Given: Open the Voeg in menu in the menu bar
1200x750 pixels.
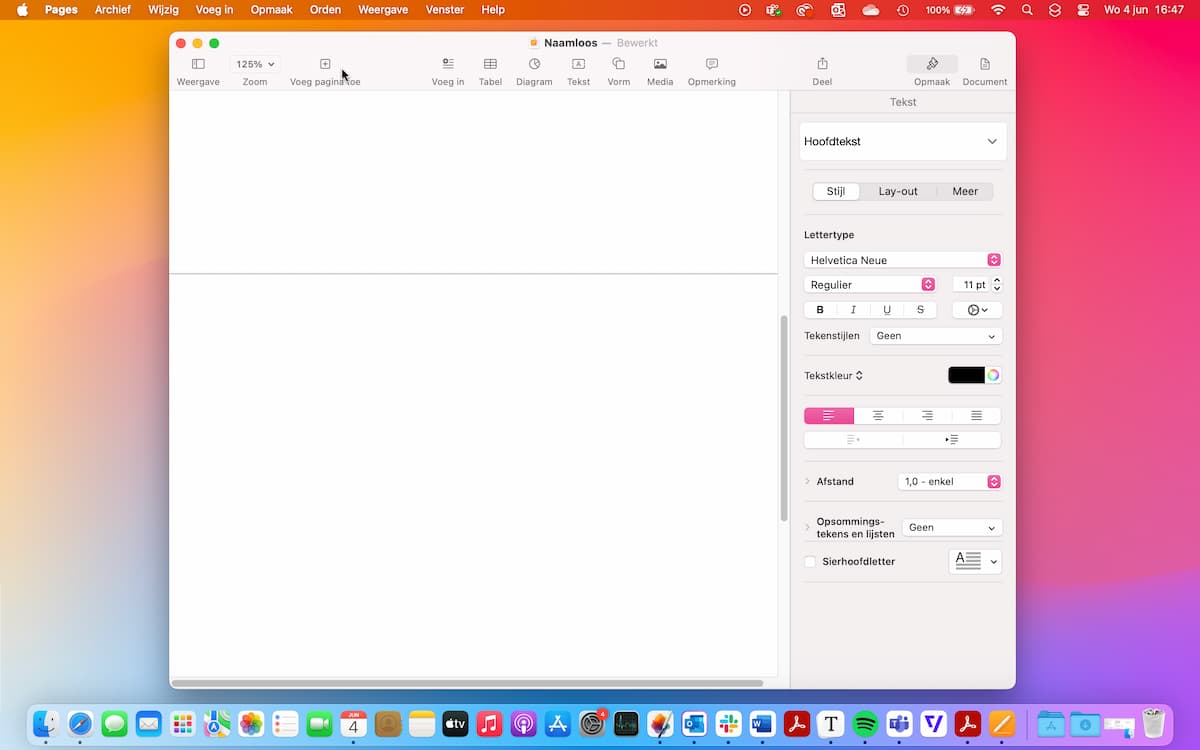Looking at the screenshot, I should (x=214, y=10).
